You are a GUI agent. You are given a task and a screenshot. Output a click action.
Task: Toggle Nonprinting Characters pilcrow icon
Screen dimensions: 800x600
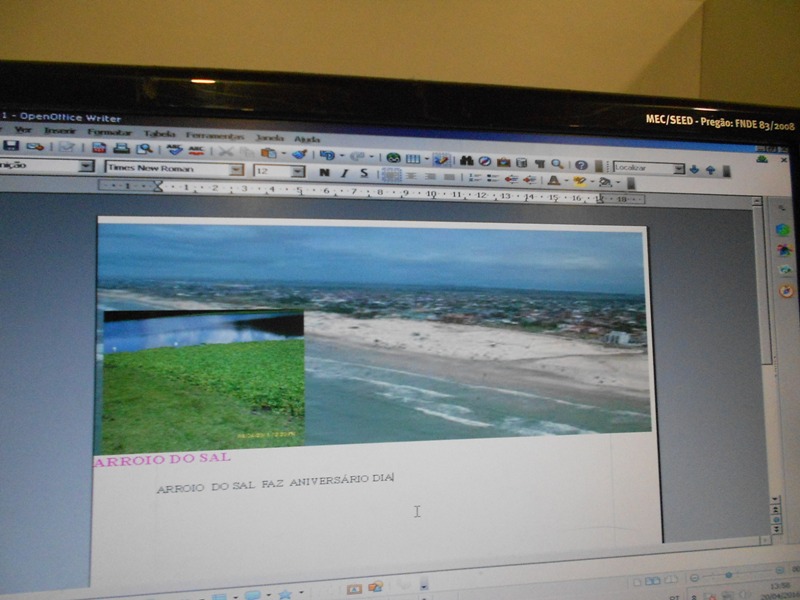(539, 163)
